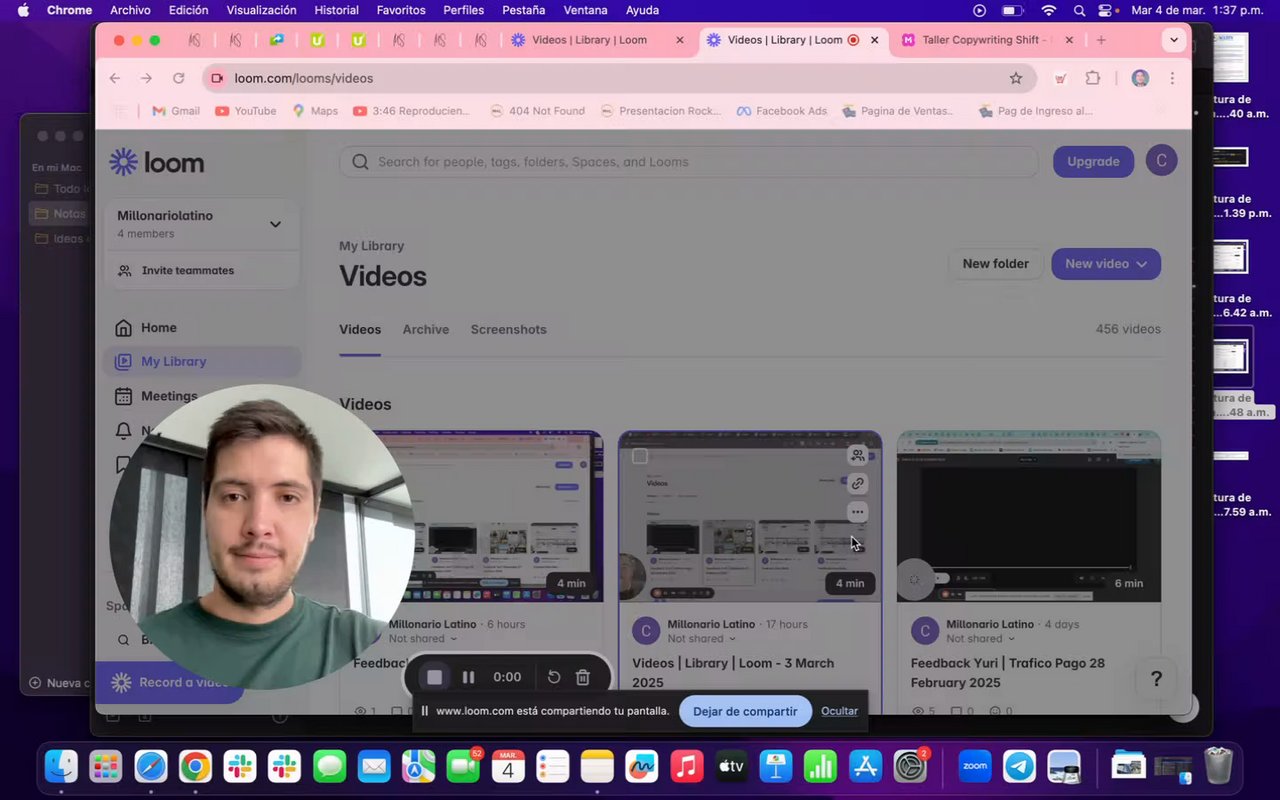Open a new Chrome tab with the plus button
1280x800 pixels.
pos(1101,40)
